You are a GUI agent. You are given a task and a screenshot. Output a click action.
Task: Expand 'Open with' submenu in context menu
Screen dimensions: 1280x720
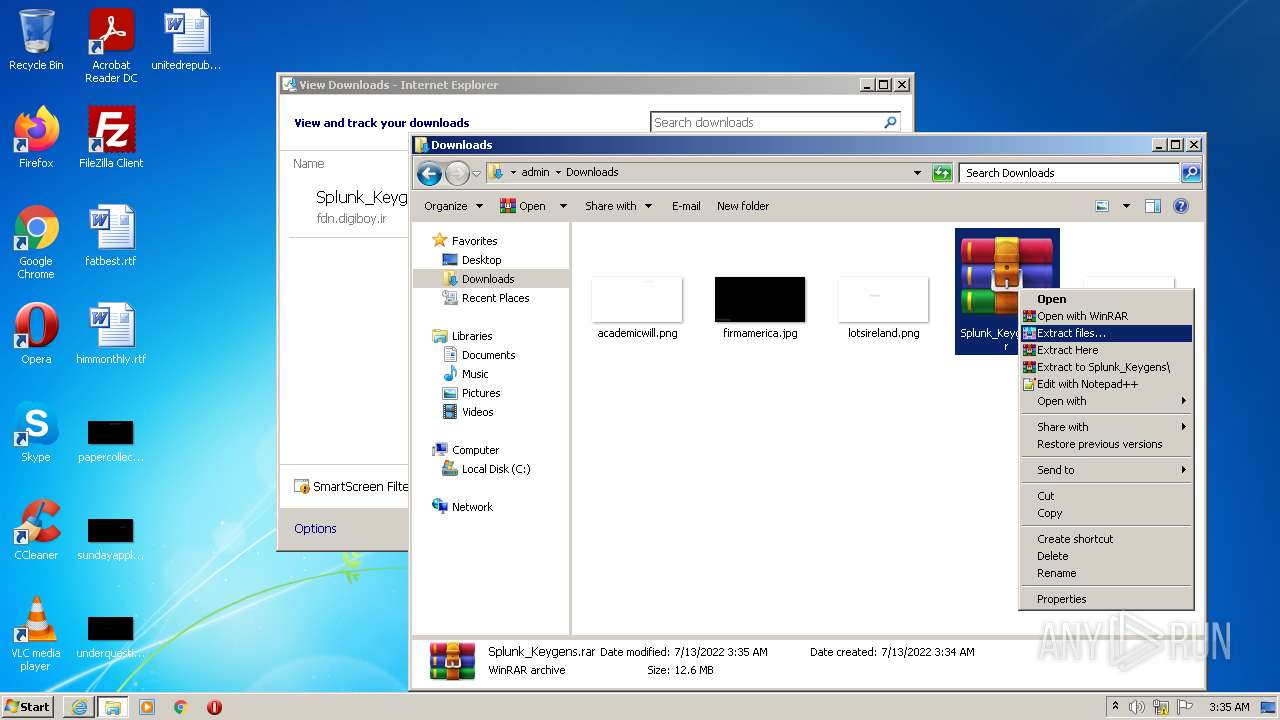click(x=1106, y=401)
